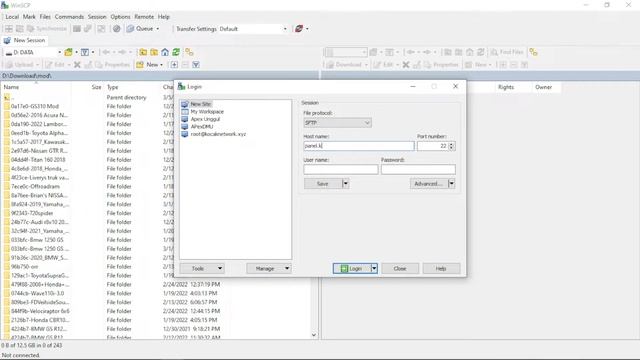Click the Port number field

(x=433, y=146)
